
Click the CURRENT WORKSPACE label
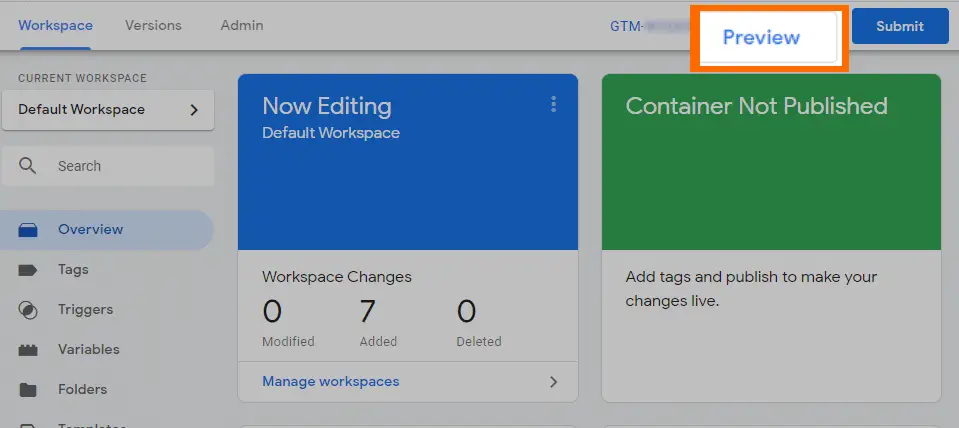pos(82,78)
